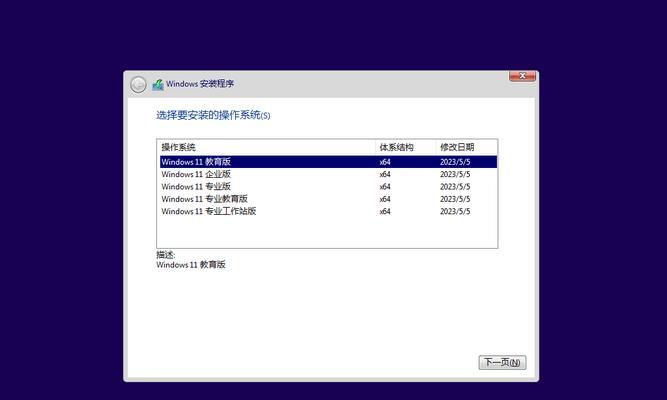Image resolution: width=667 pixels, height=400 pixels.
Task: Click 2023/5/5 date of 企业版 row
Action: (x=455, y=174)
